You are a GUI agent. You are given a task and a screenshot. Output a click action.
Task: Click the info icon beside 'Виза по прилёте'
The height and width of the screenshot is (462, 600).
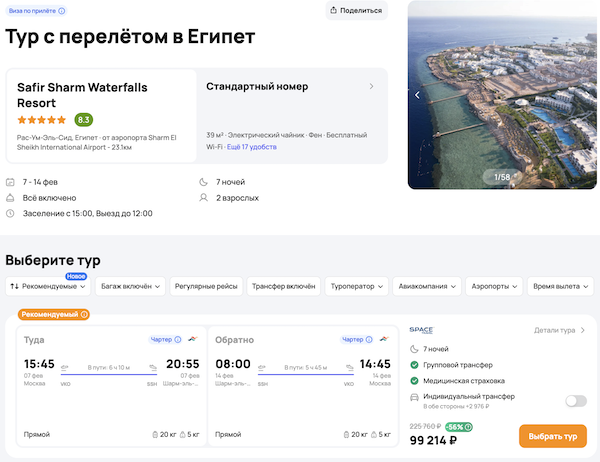click(62, 11)
